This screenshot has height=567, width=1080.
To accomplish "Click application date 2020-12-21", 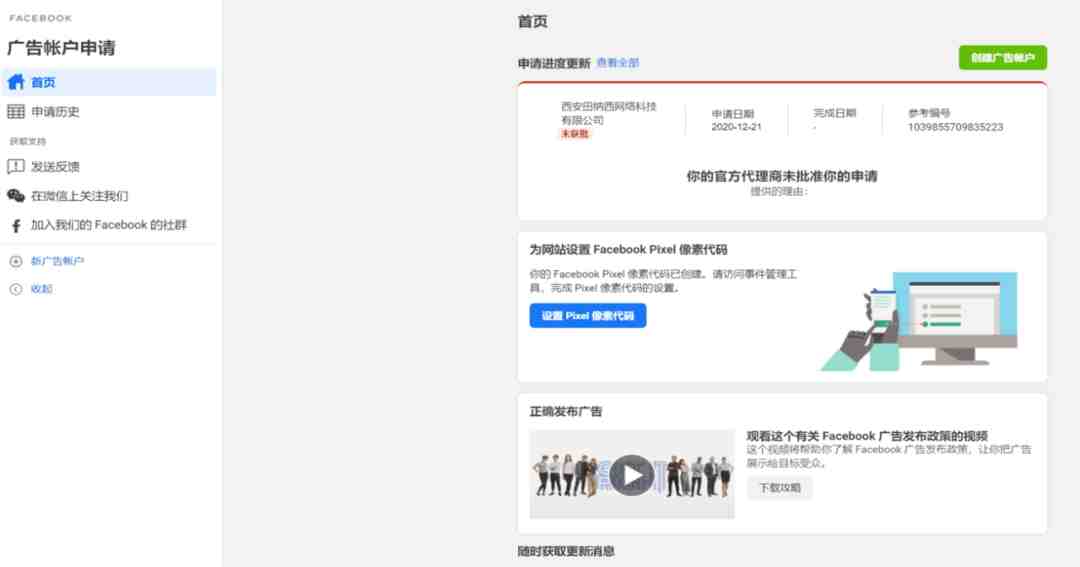I will point(736,127).
